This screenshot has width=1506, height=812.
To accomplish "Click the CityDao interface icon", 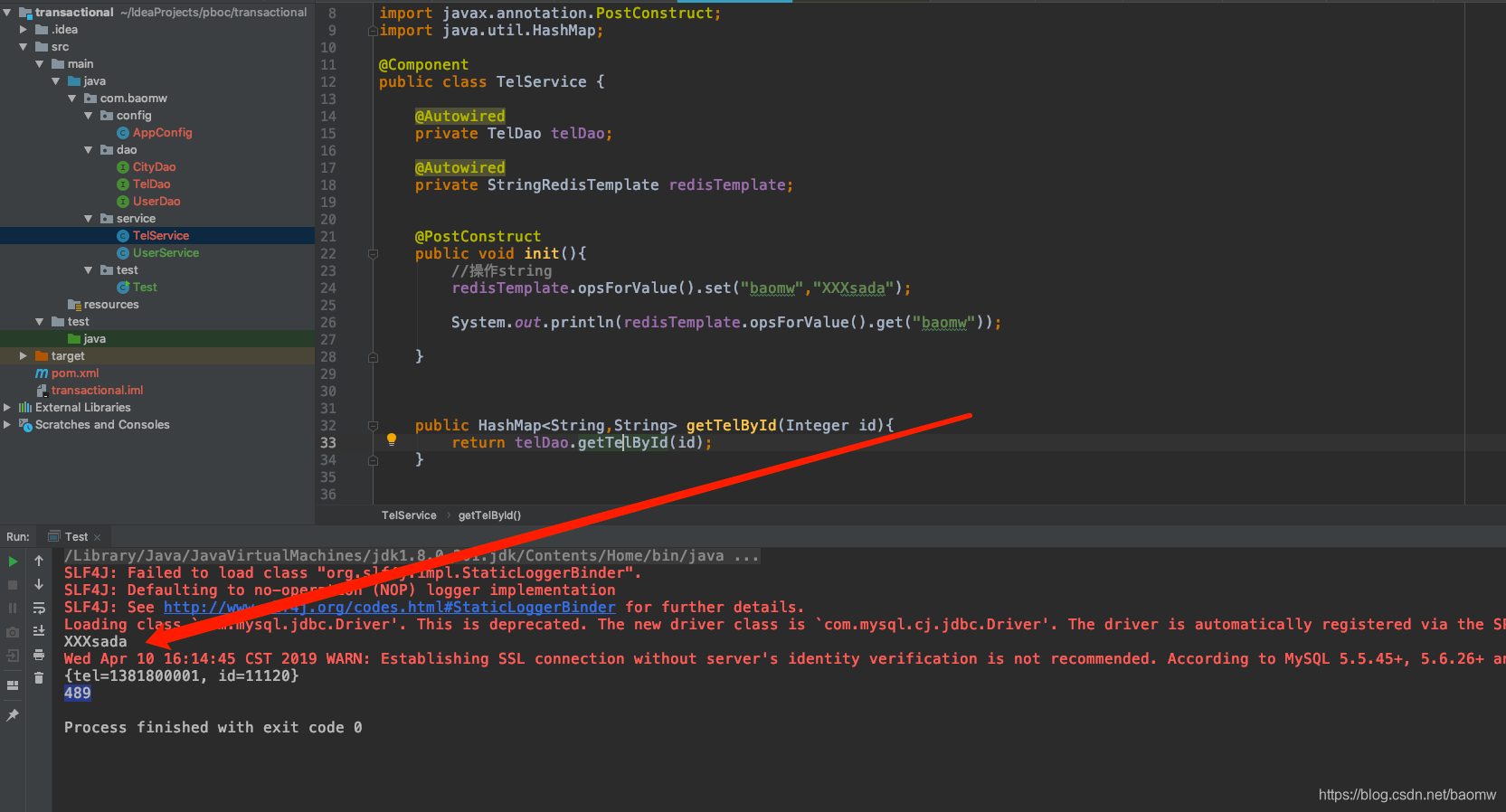I will click(123, 167).
